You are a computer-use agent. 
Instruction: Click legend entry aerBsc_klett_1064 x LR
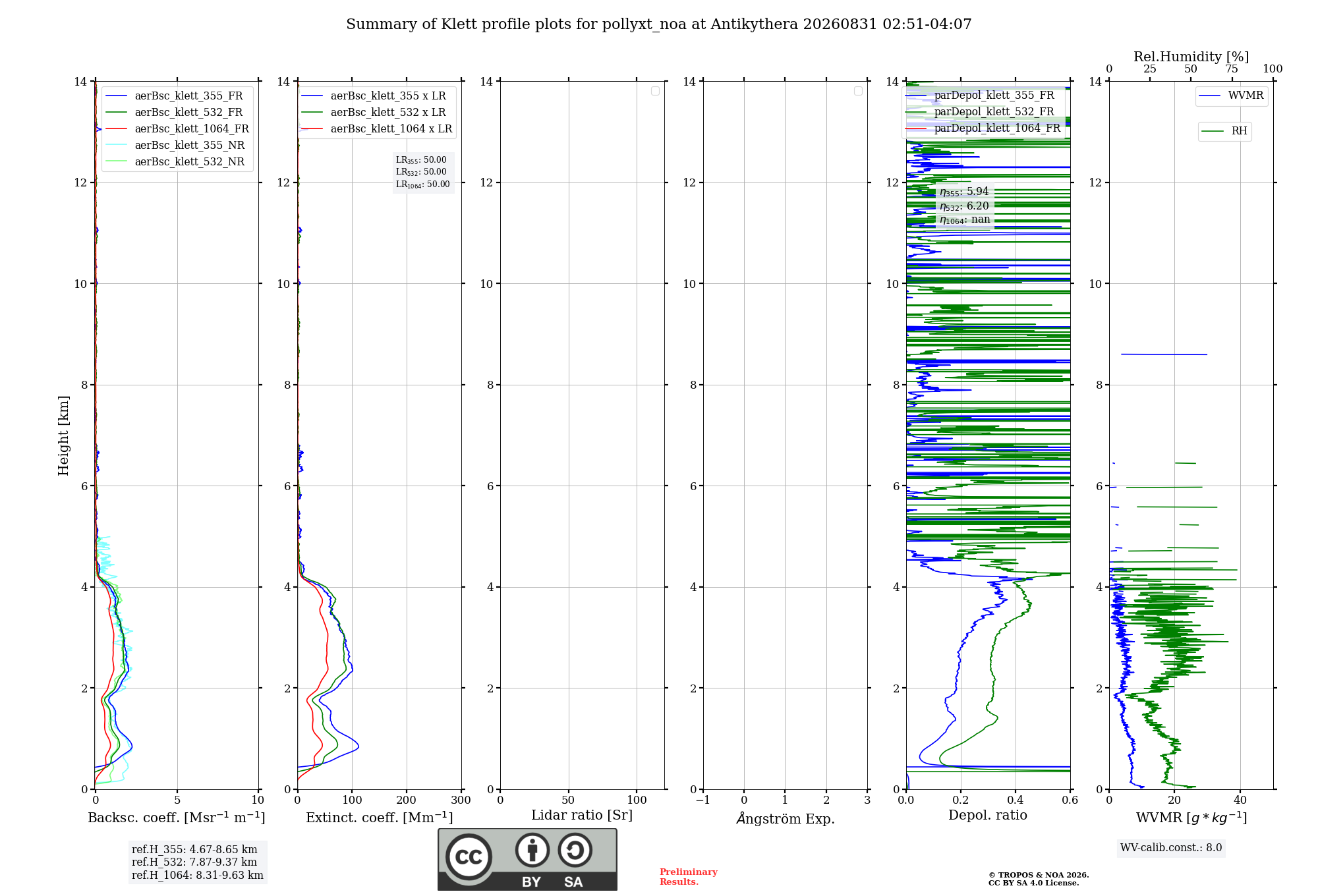point(377,129)
